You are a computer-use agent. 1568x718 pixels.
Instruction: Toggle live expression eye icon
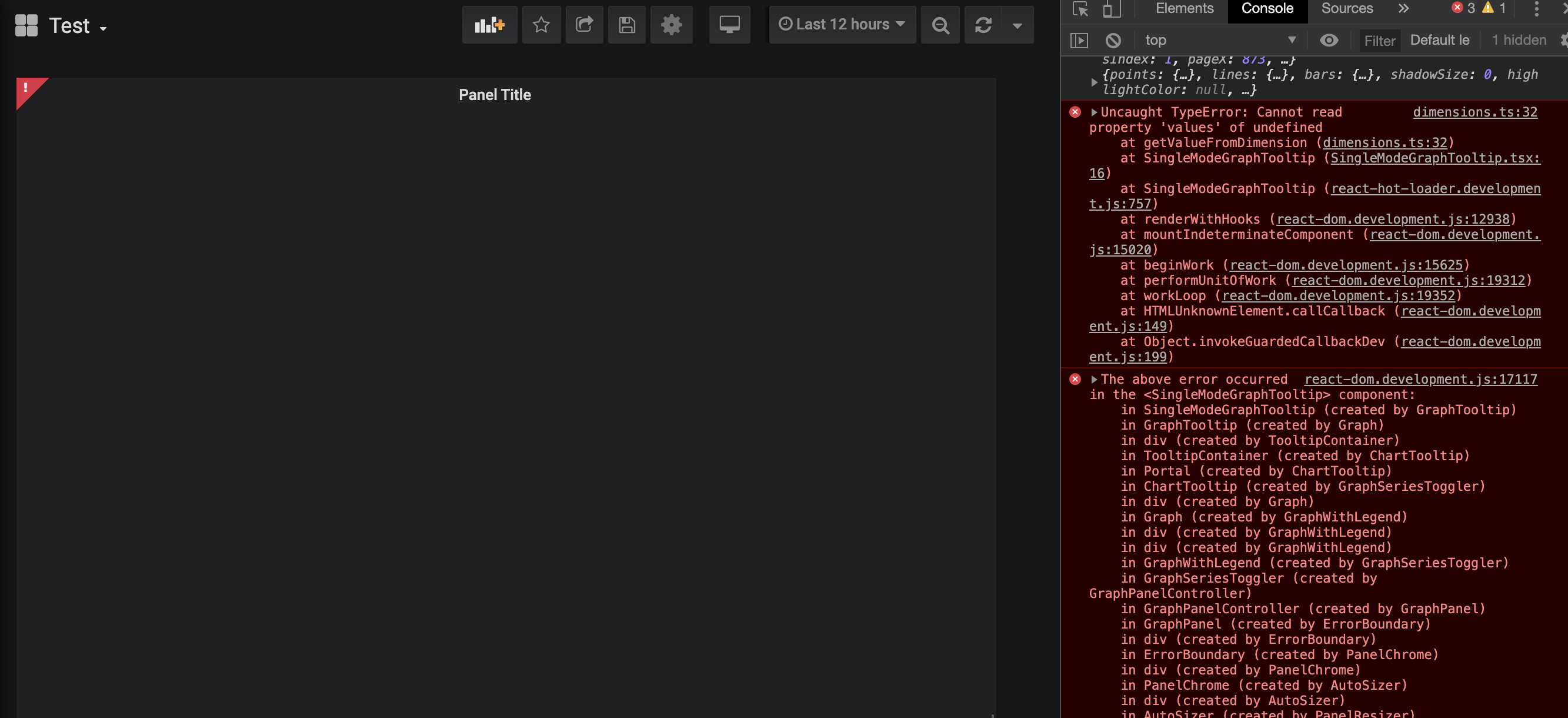(1328, 41)
